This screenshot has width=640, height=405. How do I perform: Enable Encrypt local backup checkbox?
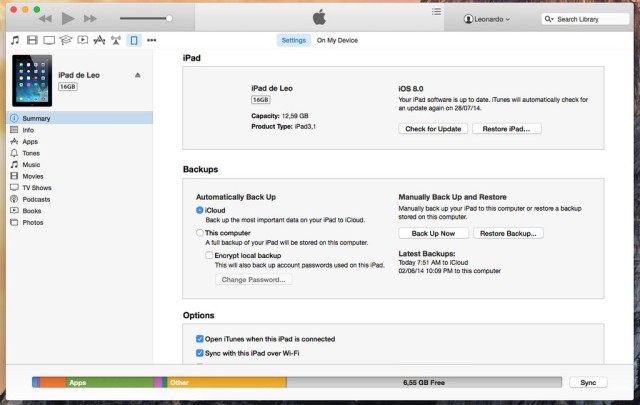click(209, 255)
